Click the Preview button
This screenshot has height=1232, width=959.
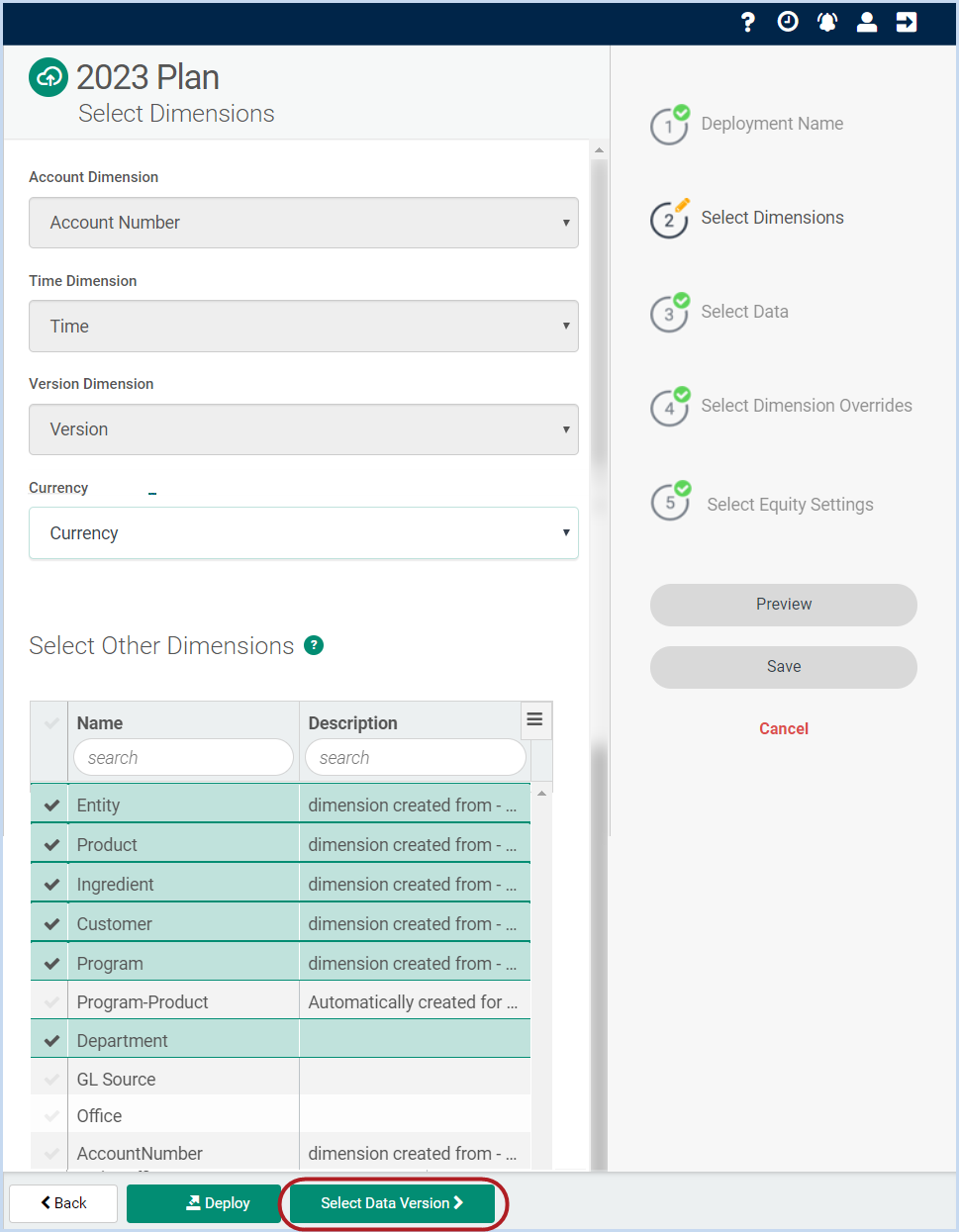784,605
